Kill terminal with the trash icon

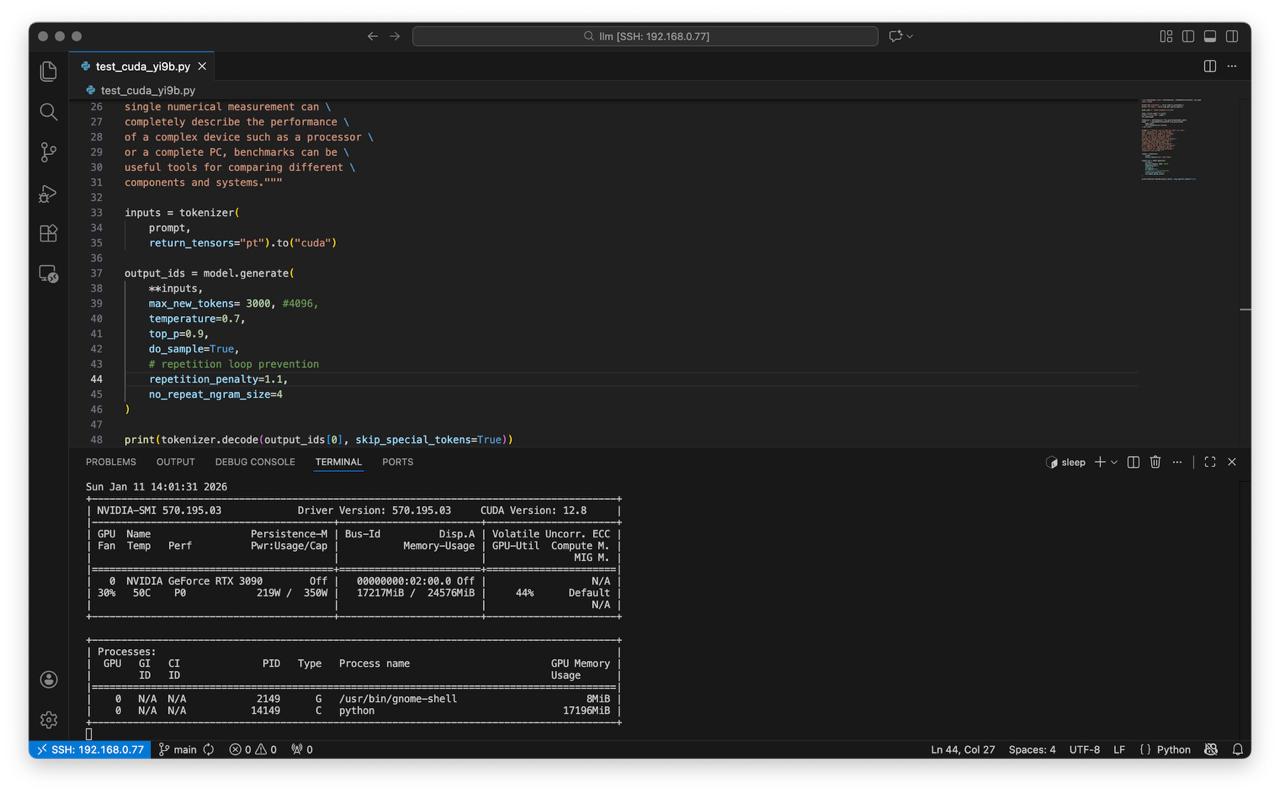(1155, 462)
